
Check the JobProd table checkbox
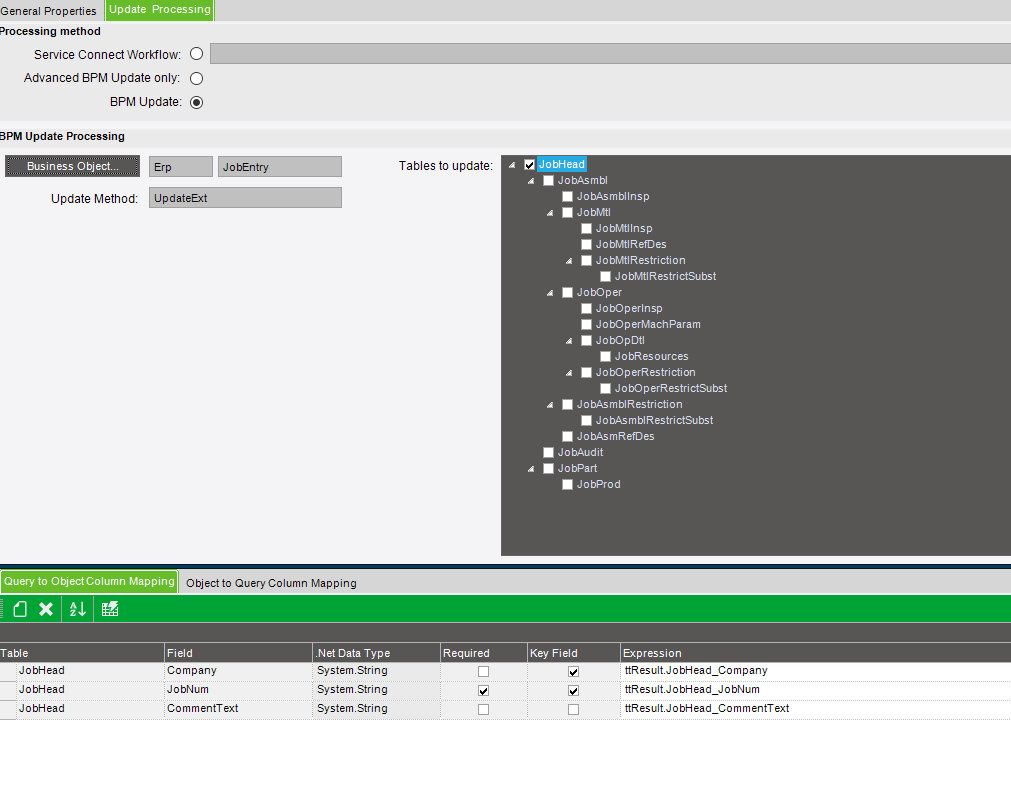point(567,484)
